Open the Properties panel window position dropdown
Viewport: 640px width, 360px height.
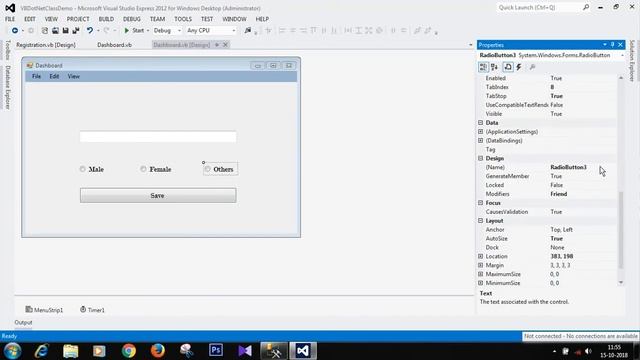[x=604, y=44]
